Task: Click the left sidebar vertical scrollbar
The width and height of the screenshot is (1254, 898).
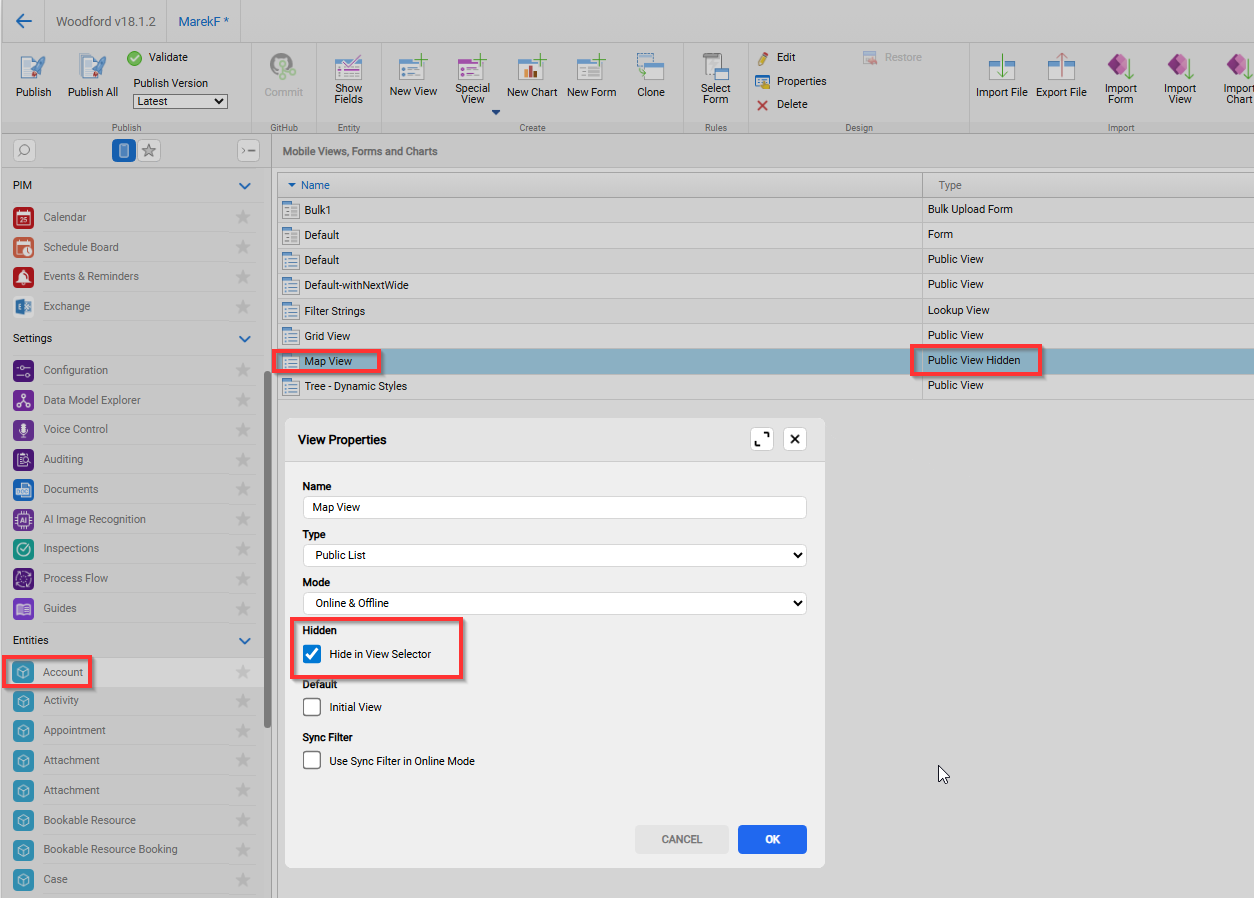Action: click(x=266, y=550)
